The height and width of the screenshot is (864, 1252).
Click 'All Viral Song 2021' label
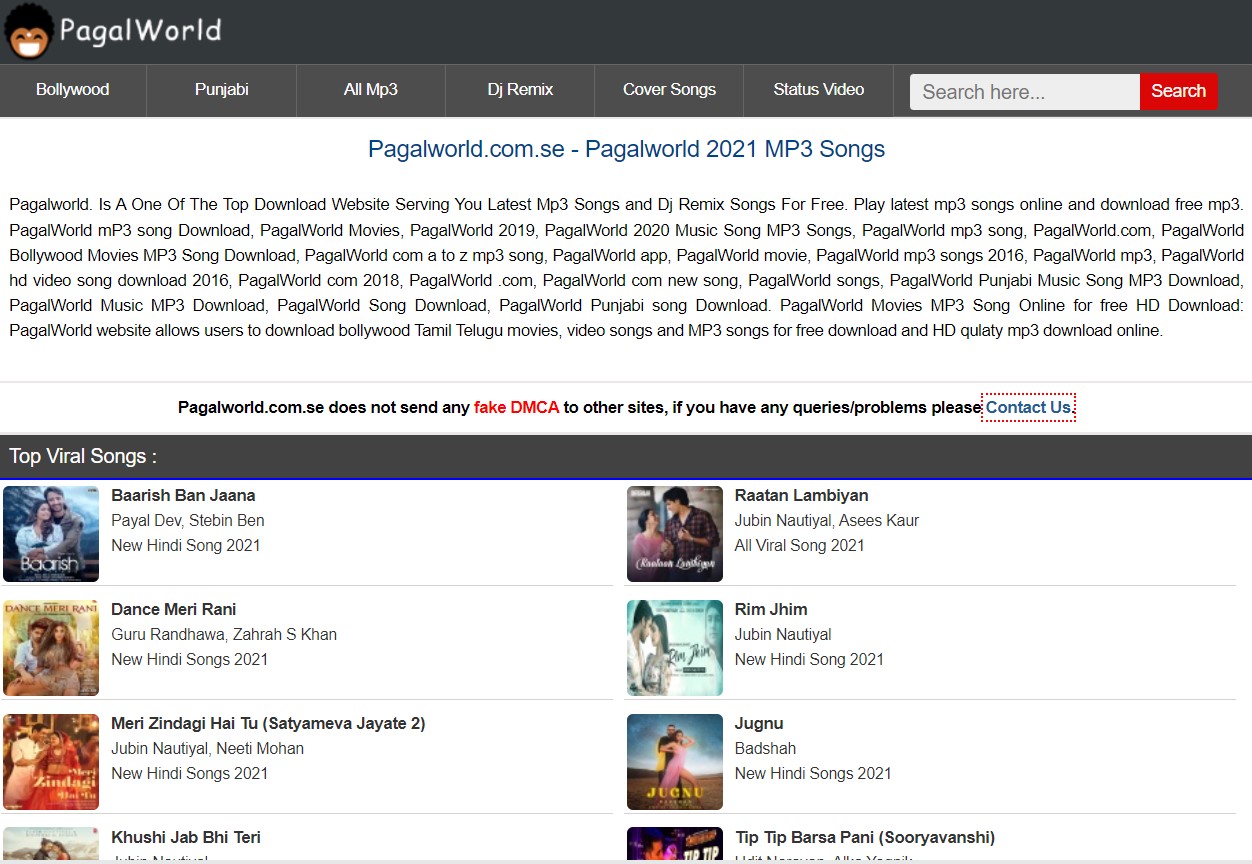coord(800,545)
